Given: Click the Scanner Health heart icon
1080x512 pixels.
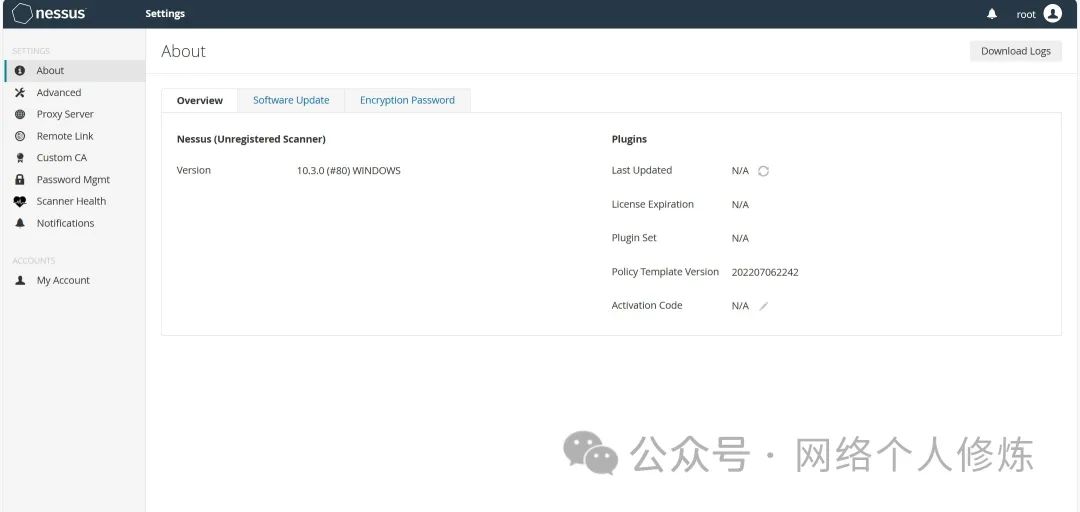Looking at the screenshot, I should [x=20, y=201].
